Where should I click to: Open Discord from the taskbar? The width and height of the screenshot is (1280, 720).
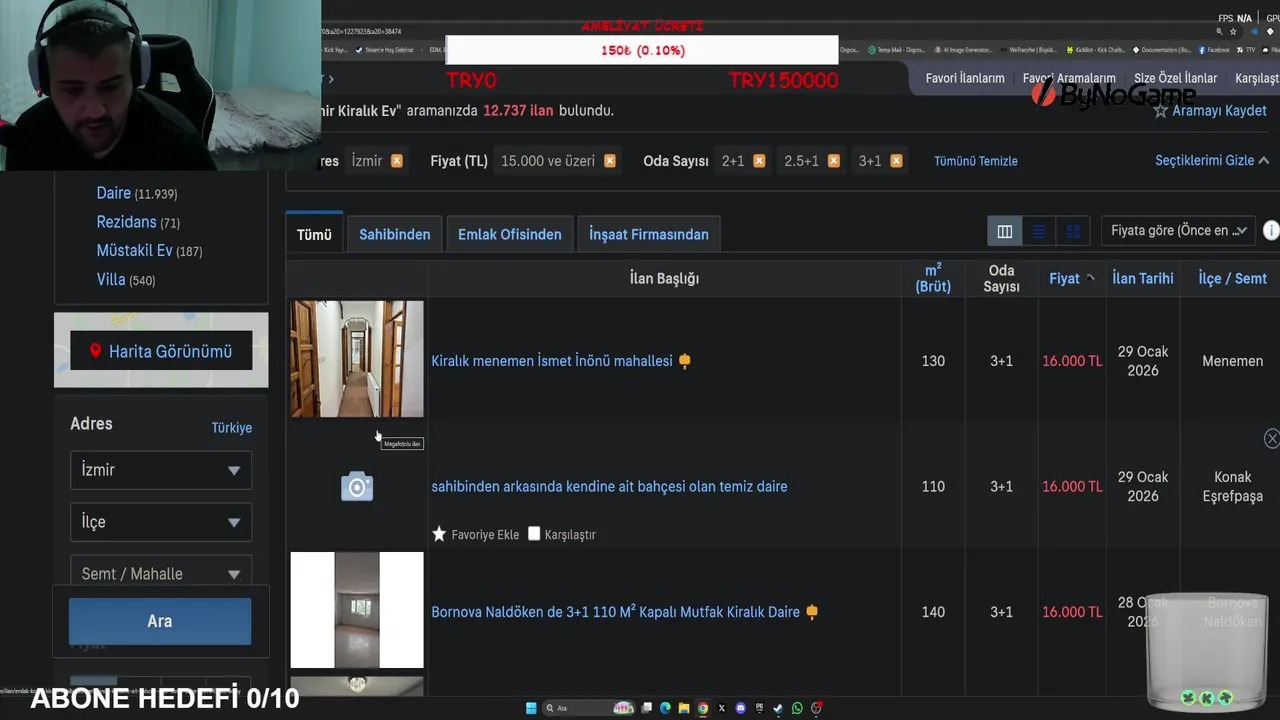[x=741, y=708]
